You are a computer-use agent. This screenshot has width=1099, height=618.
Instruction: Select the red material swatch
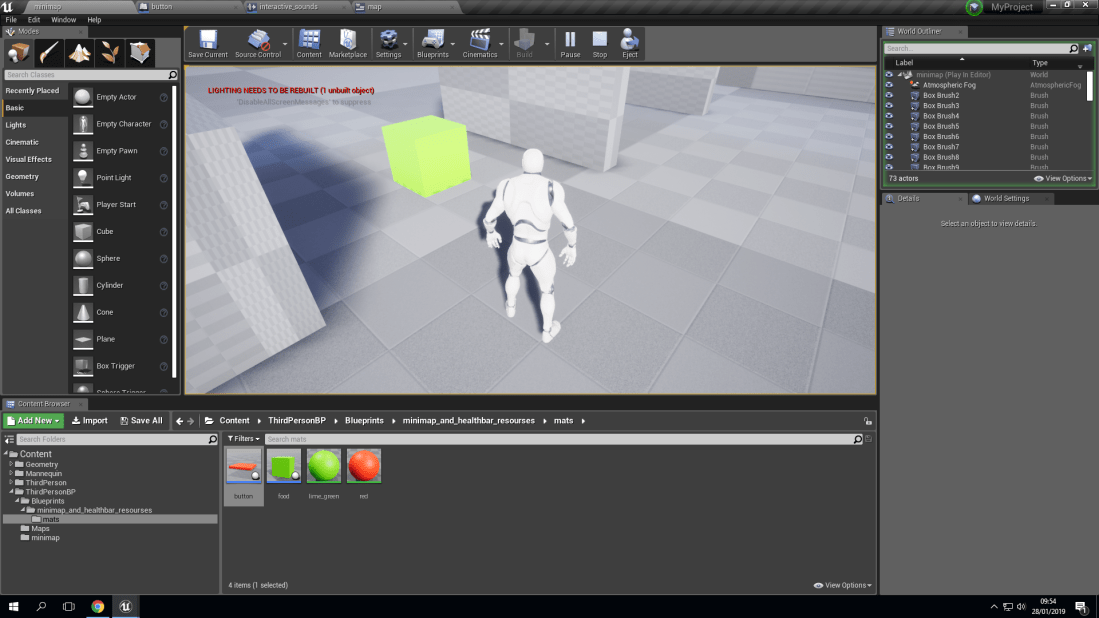point(363,464)
